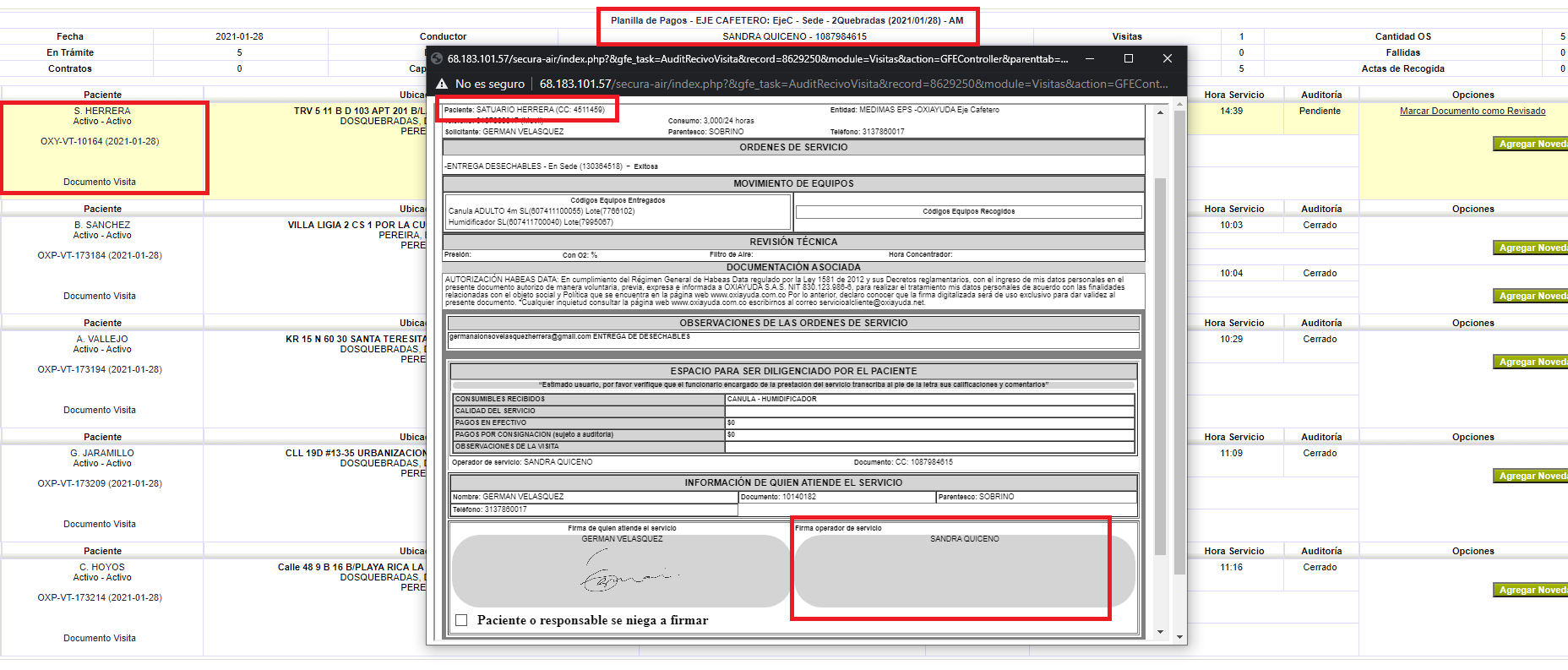Screen dimensions: 1568x670
Task: Click 'INFORMACIÓN DE QUIEN ATIENDE EL SERVICIO' header
Action: coord(793,482)
